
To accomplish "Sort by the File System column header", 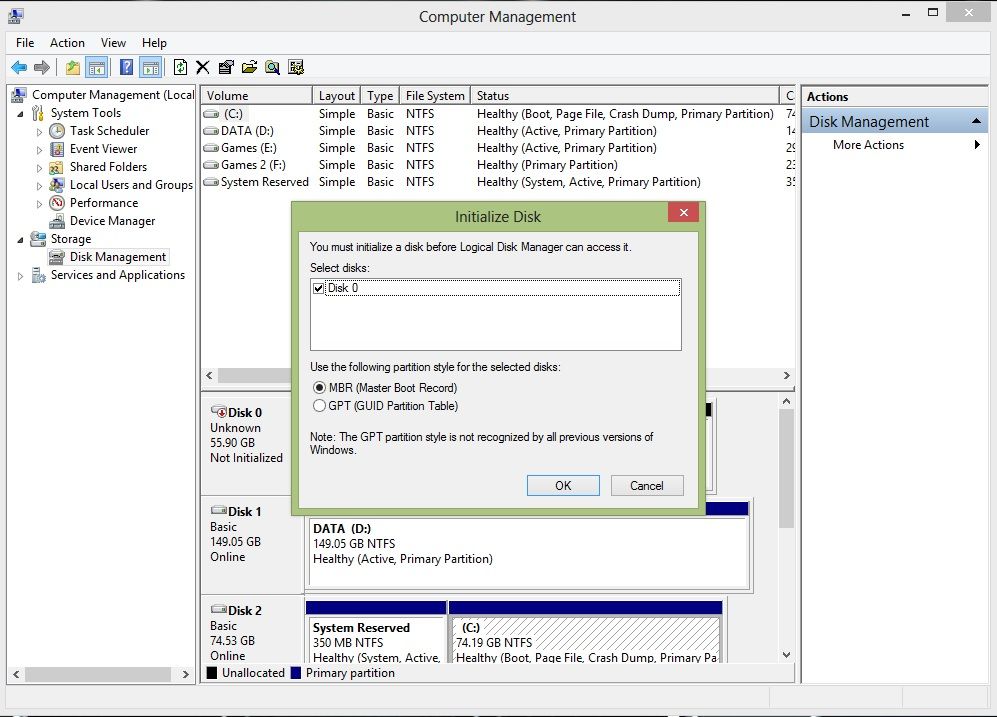I will pos(435,95).
